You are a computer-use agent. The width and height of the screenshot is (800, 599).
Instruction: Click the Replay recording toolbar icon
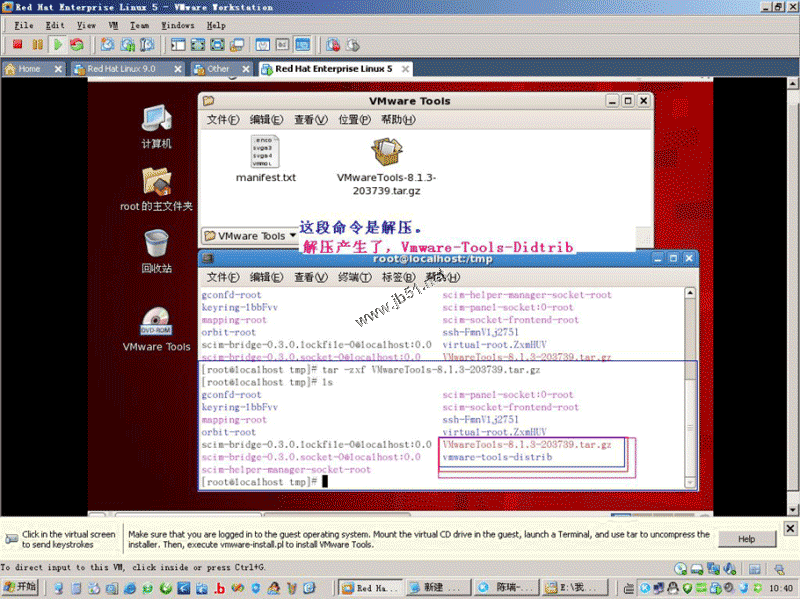pyautogui.click(x=353, y=45)
